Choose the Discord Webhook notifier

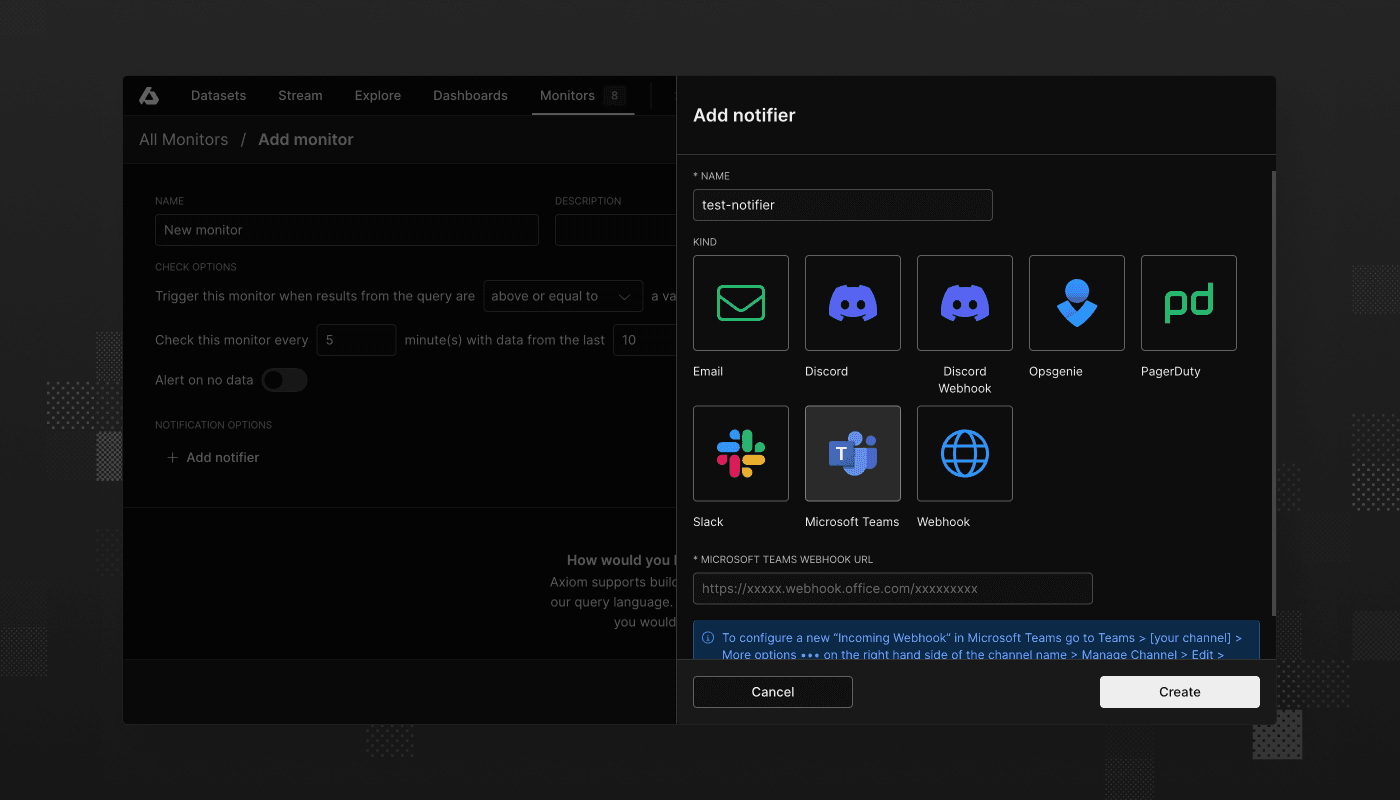click(964, 303)
